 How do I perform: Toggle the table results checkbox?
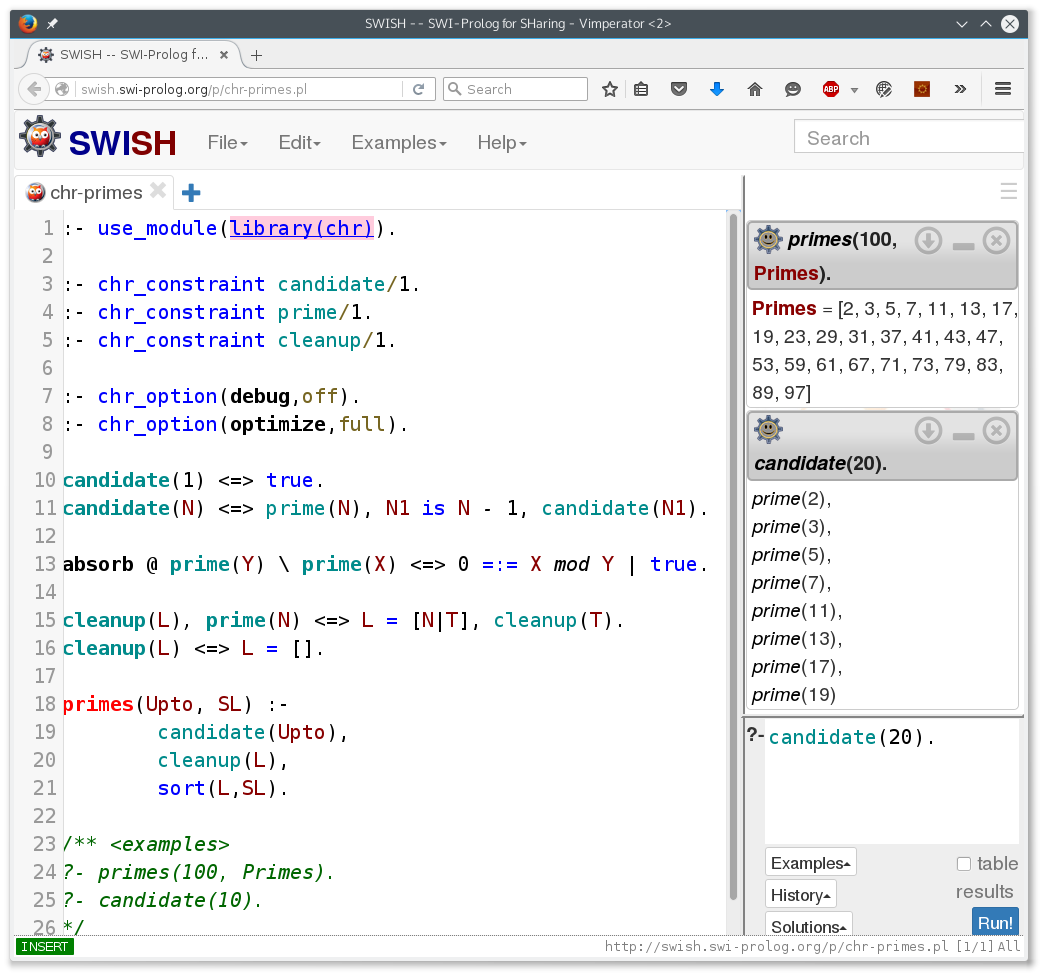(963, 864)
